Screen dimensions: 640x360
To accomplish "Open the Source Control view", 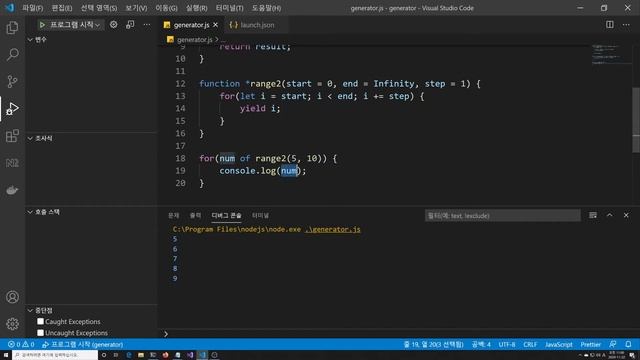I will (12, 81).
